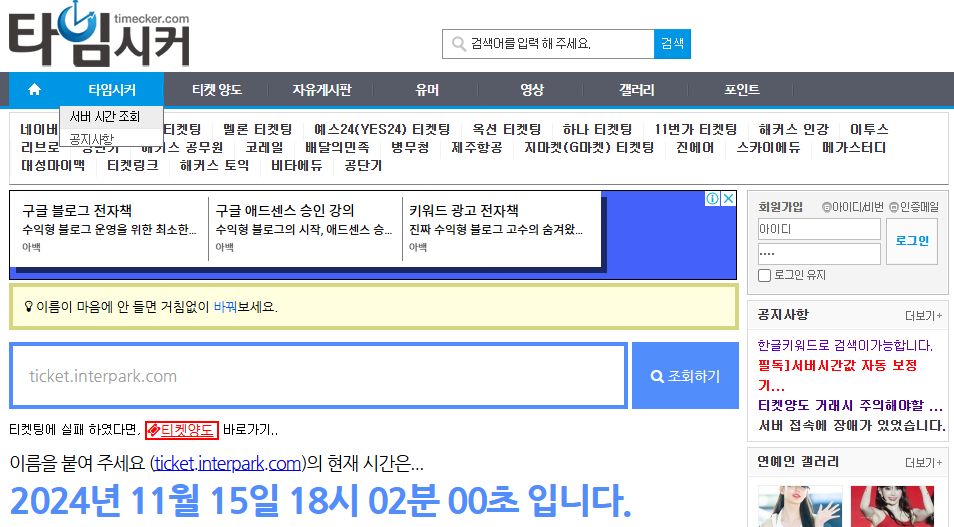954x527 pixels.
Task: Open the right celebrity gallery thumbnail in red
Action: point(892,506)
